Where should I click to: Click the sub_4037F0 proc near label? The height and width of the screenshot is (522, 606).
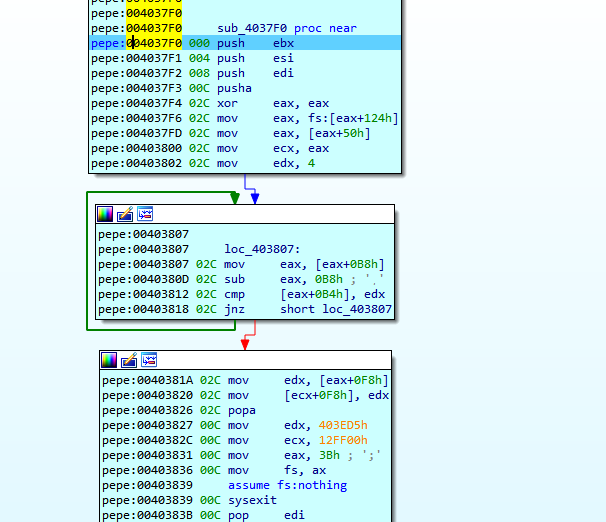[286, 28]
